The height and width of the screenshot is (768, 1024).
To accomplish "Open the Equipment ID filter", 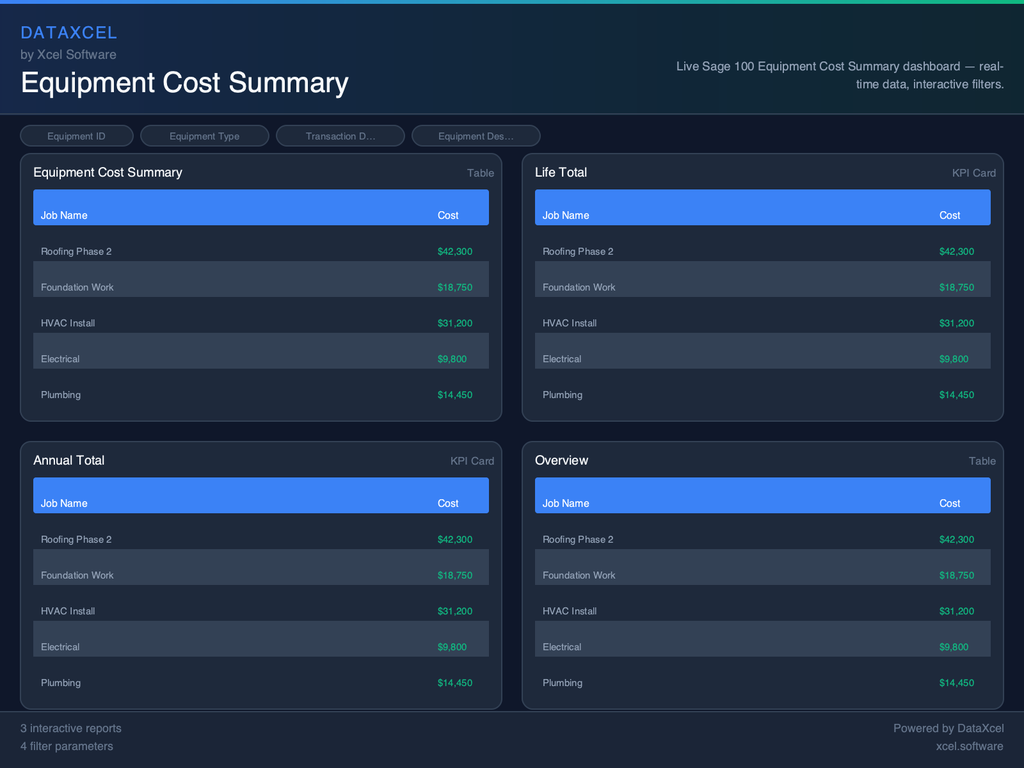I will click(76, 135).
